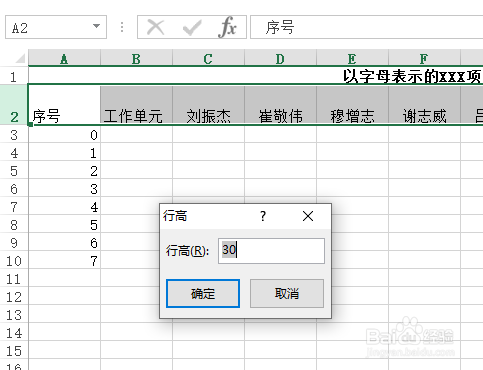Click the help question mark in 行高 dialog
Screen dimensions: 483x370
[x=263, y=216]
